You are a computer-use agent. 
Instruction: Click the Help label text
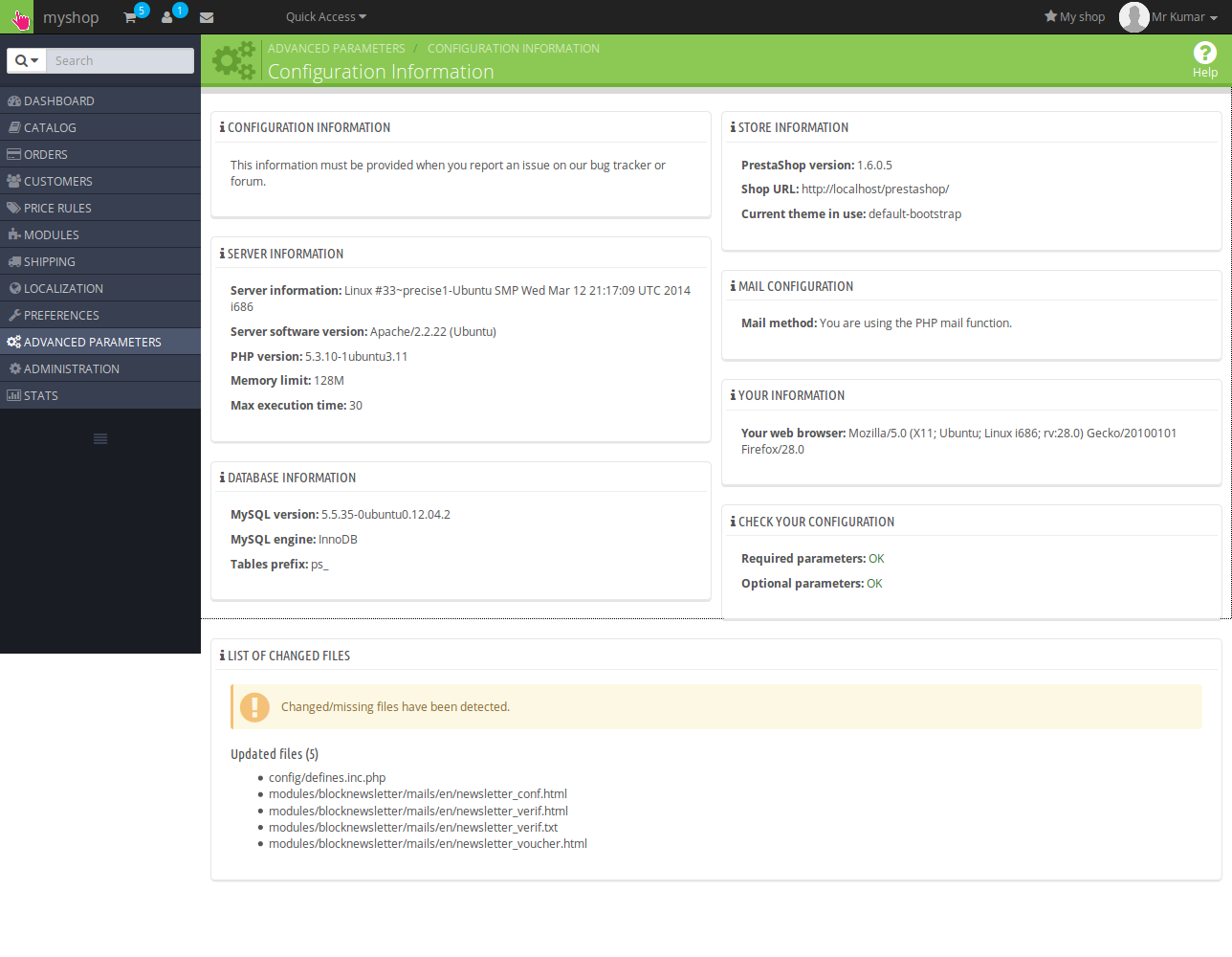(x=1205, y=73)
